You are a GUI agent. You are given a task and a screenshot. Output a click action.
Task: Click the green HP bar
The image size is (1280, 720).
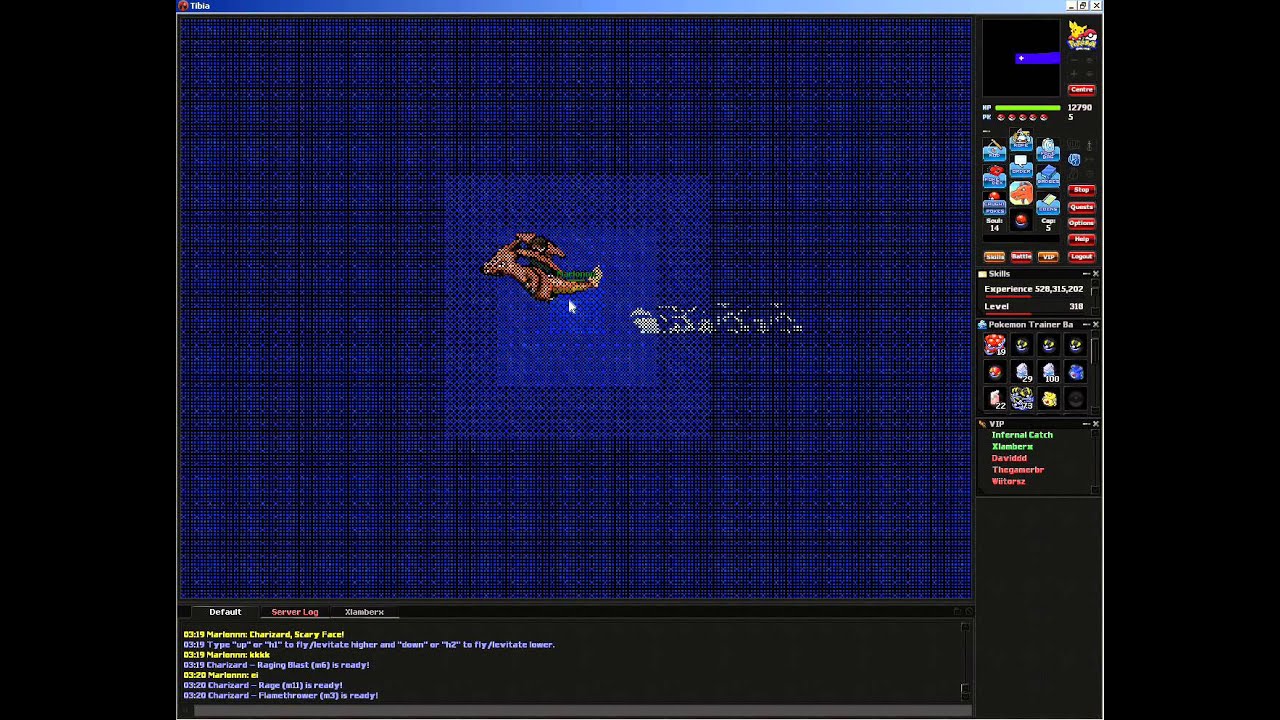1028,108
